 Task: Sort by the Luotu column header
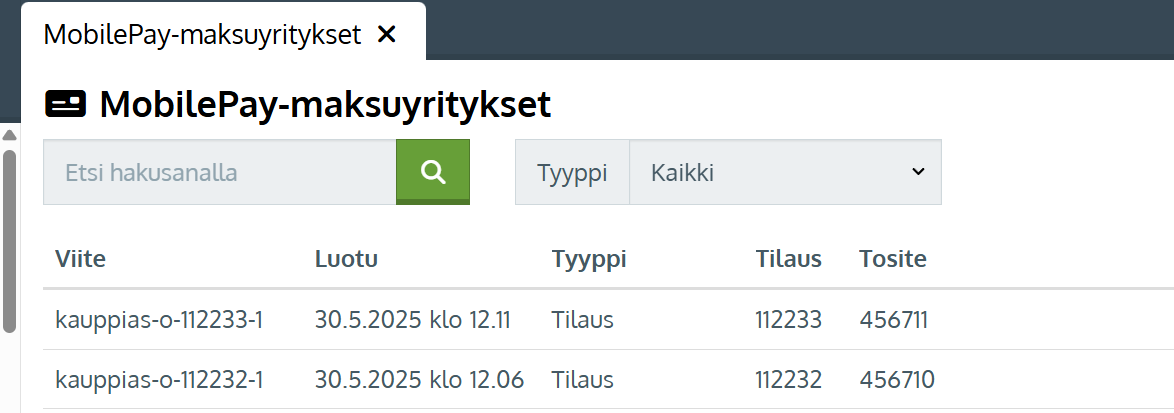346,259
